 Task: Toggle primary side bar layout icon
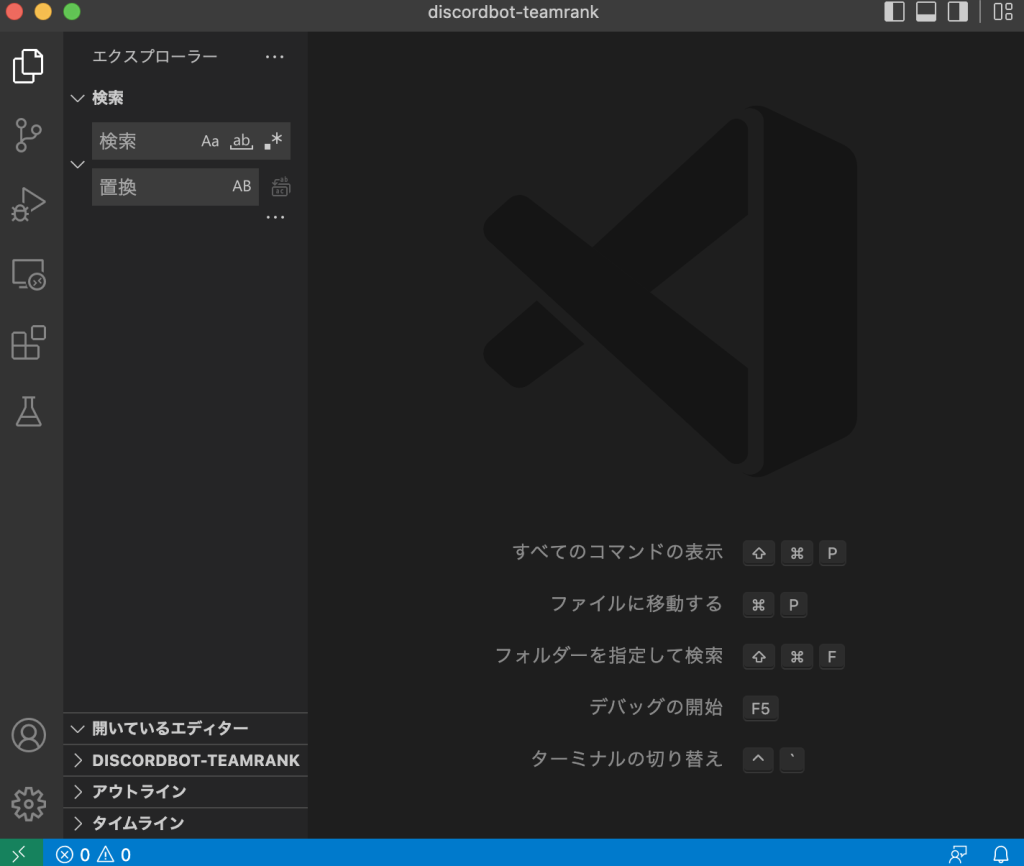[x=894, y=12]
